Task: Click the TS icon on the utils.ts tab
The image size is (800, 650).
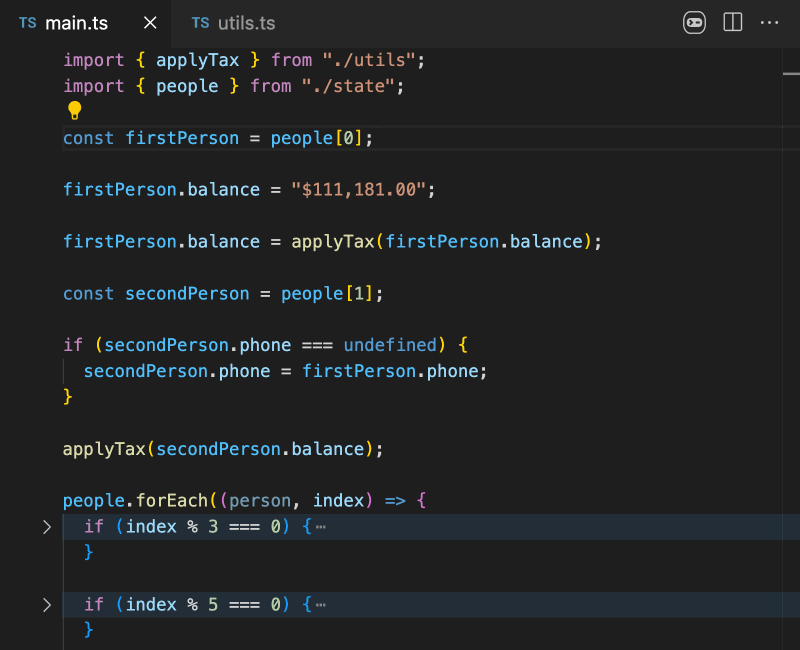Action: 198,22
